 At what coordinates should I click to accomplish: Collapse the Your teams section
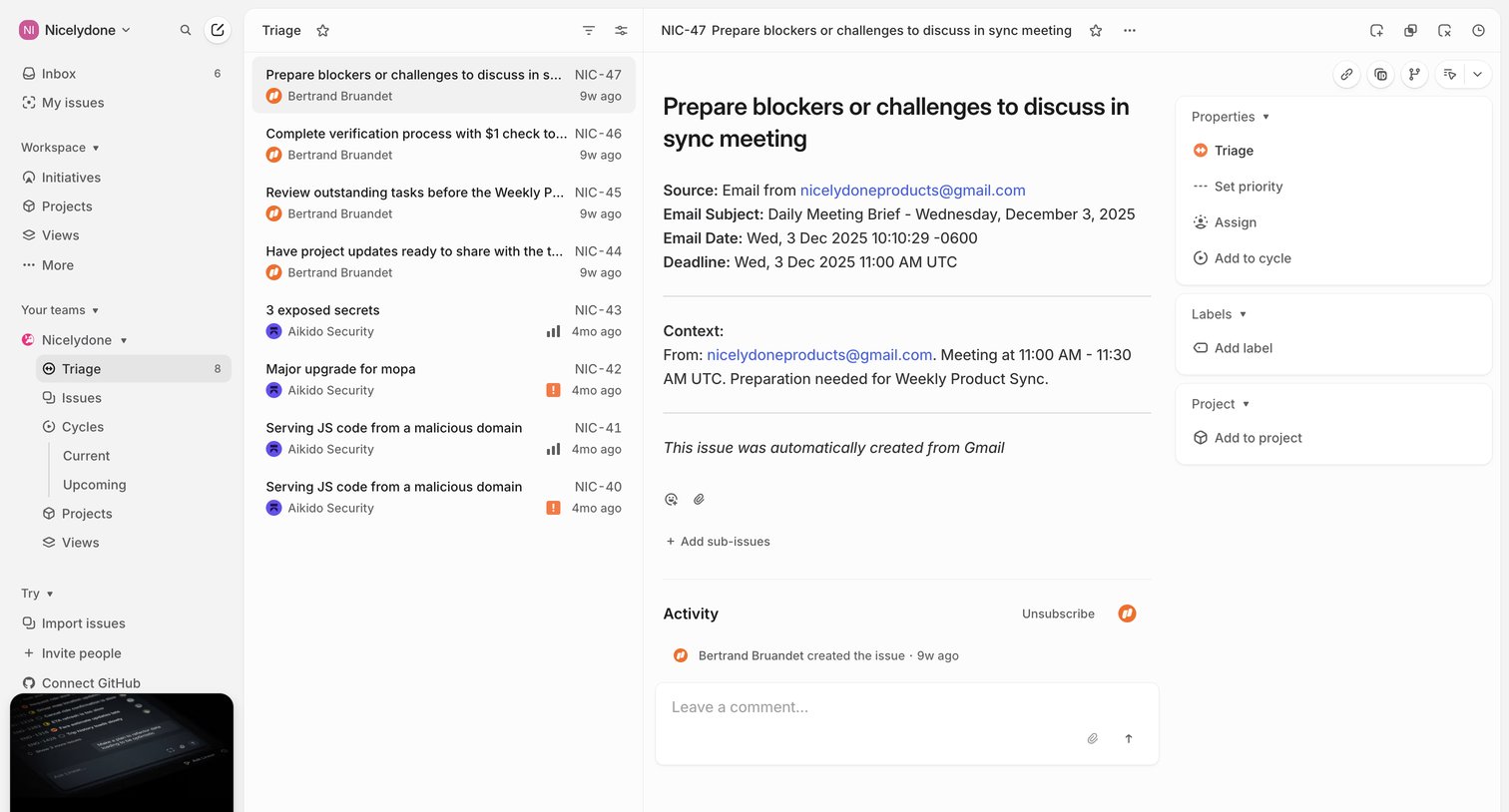point(60,310)
